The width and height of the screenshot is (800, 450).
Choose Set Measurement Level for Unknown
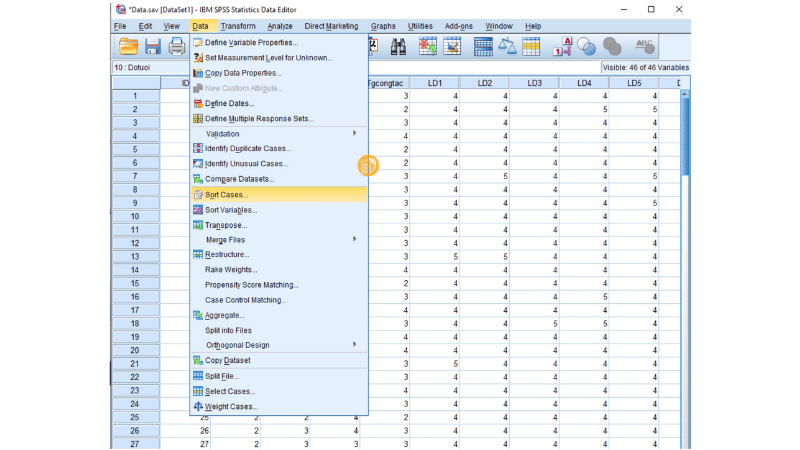coord(279,58)
